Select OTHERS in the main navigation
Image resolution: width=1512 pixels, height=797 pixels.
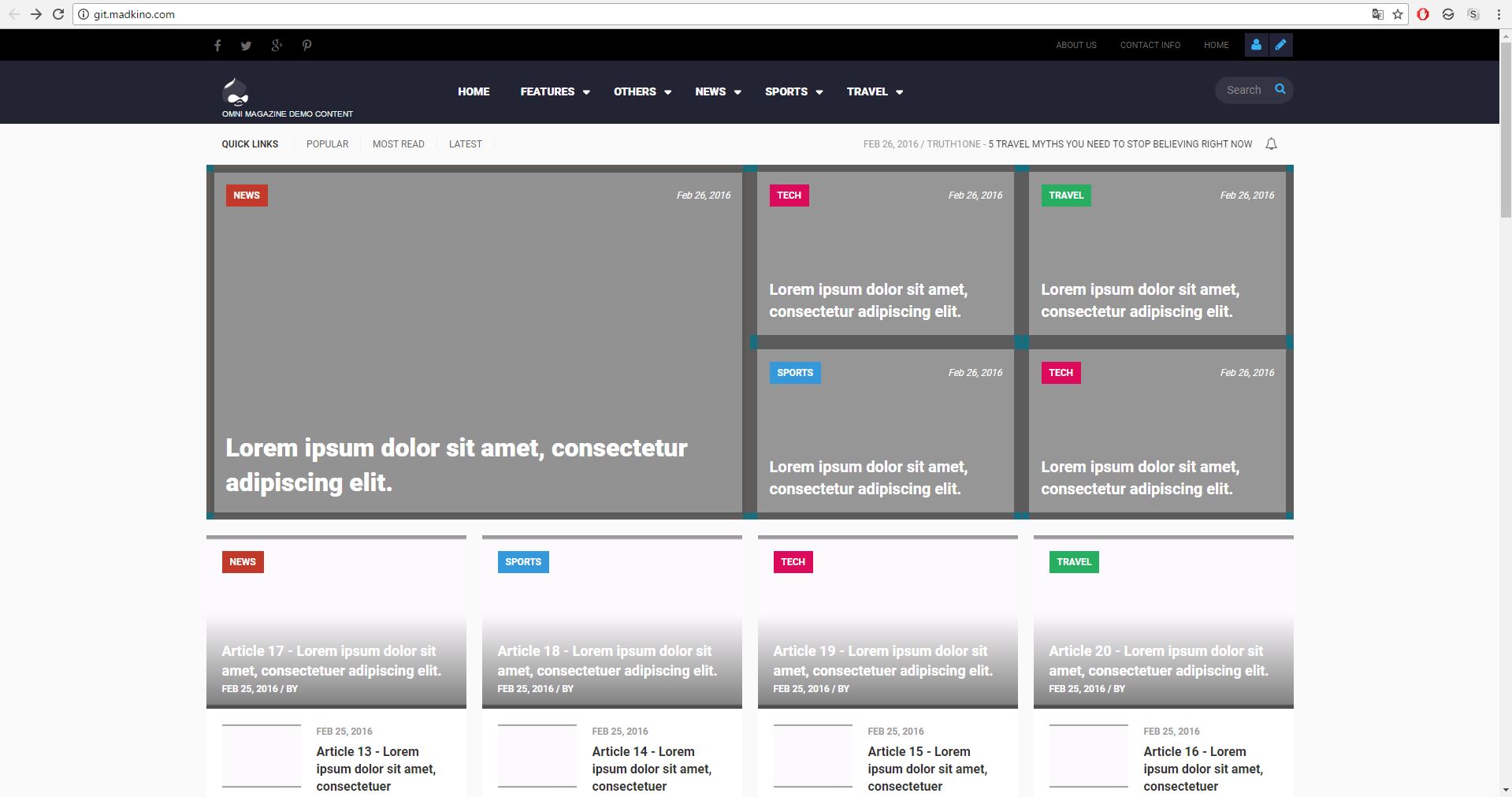click(635, 91)
